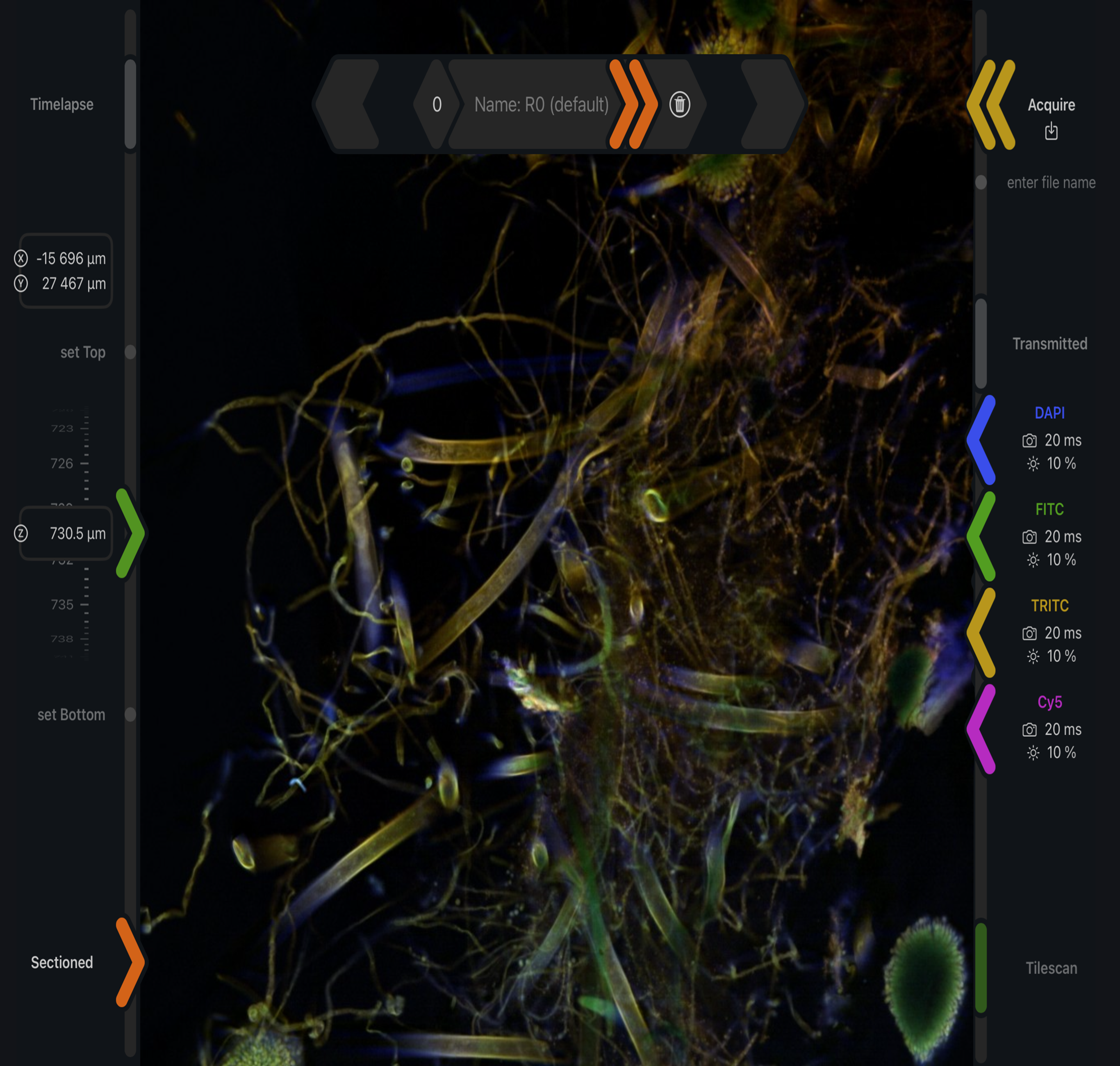Open the Timelapse panel

[62, 105]
